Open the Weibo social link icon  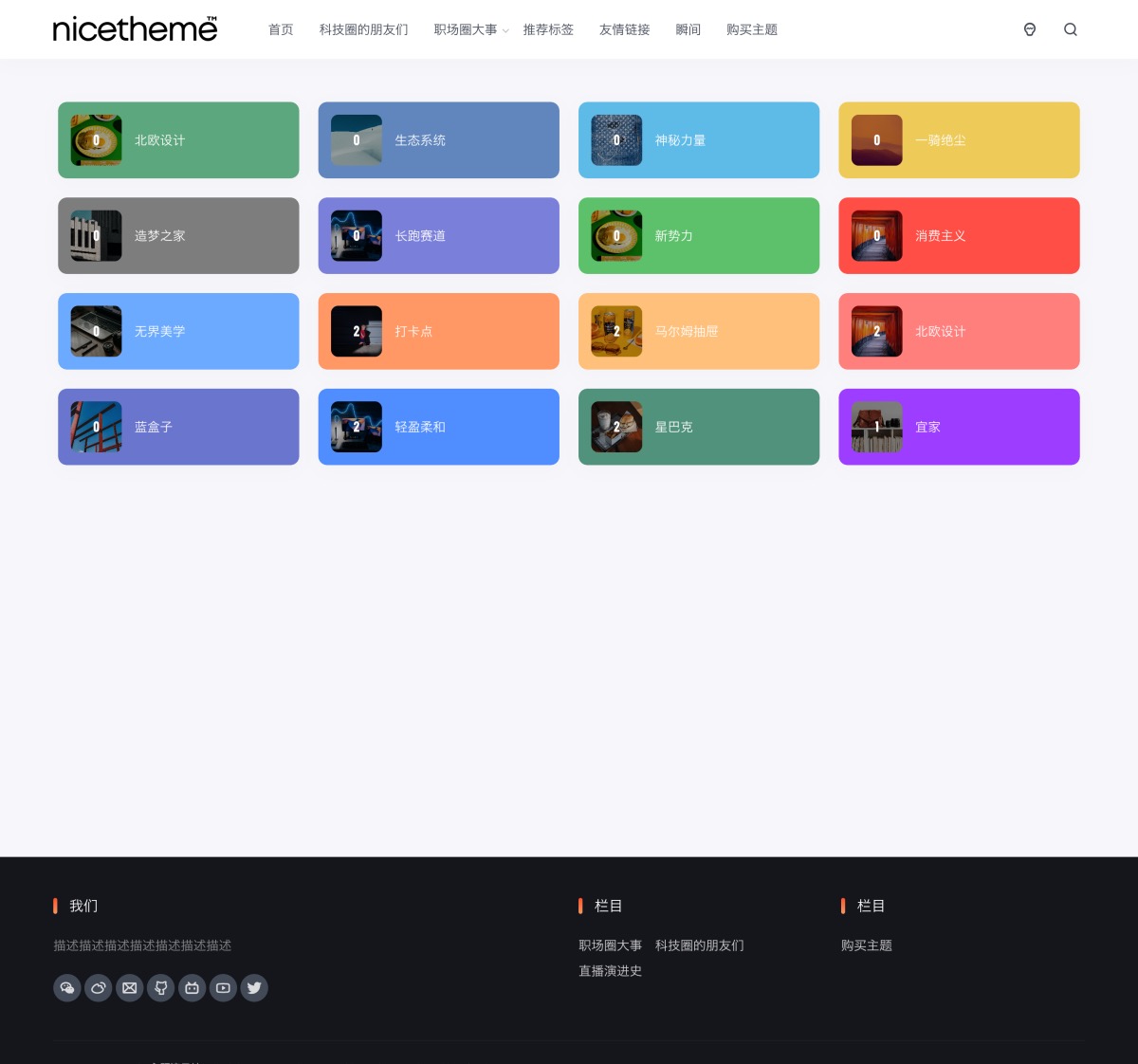[99, 988]
